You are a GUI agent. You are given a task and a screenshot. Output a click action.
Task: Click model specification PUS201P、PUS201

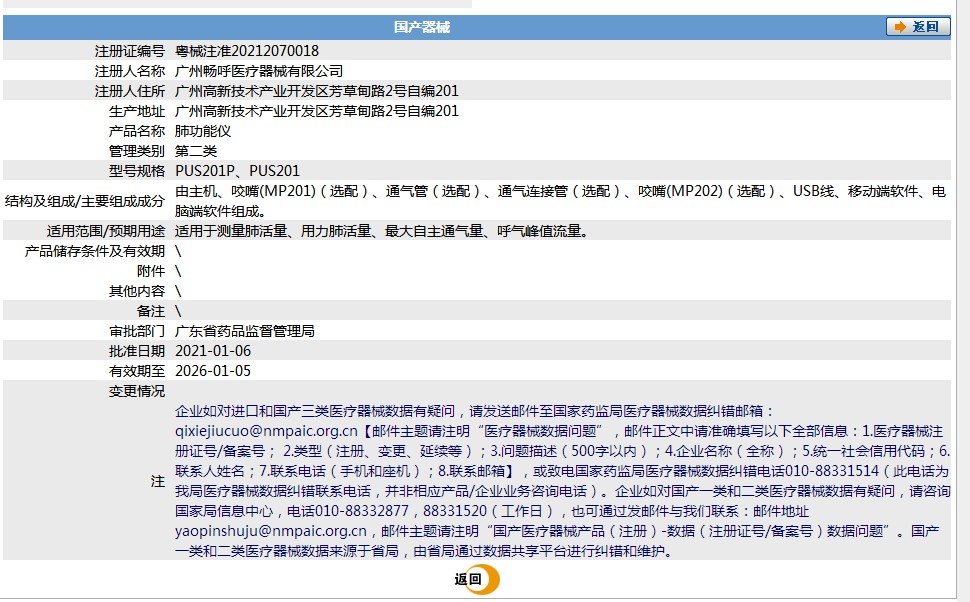coord(237,171)
